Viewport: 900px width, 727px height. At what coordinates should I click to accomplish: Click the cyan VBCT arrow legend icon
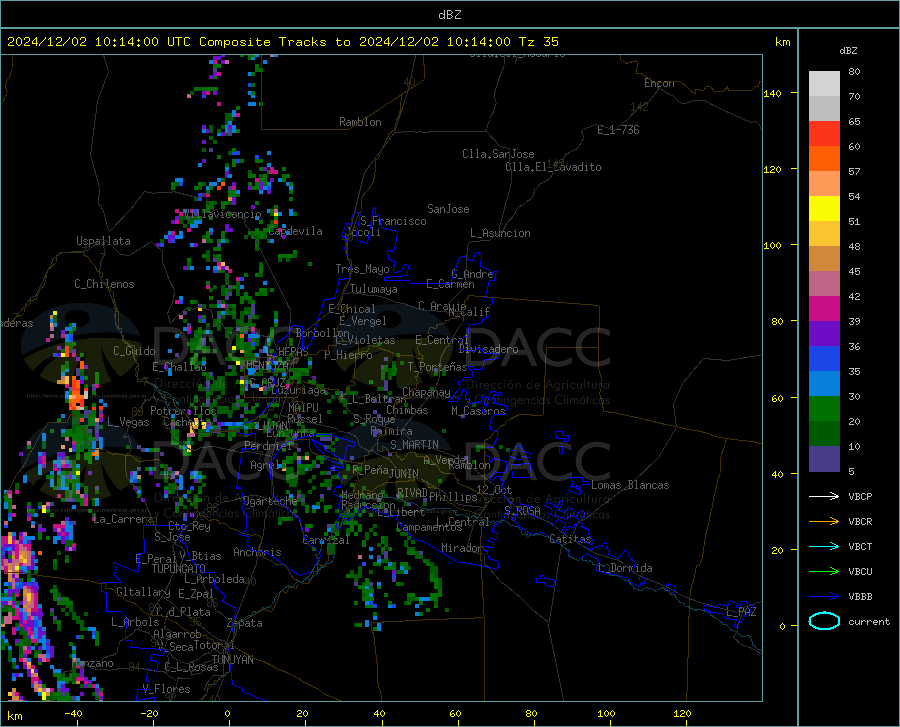(x=824, y=546)
